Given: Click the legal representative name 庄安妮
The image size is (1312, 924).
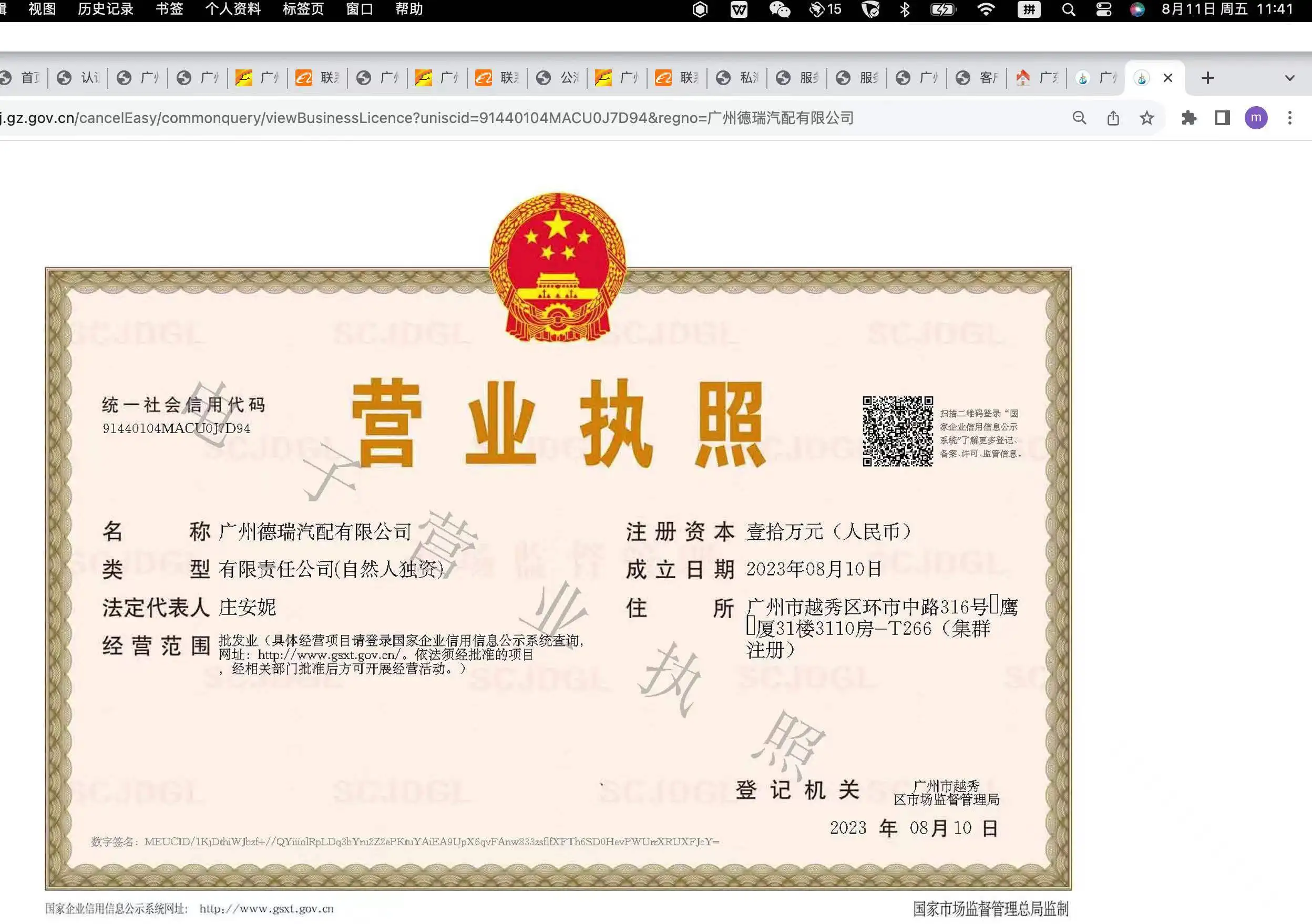Looking at the screenshot, I should tap(248, 608).
